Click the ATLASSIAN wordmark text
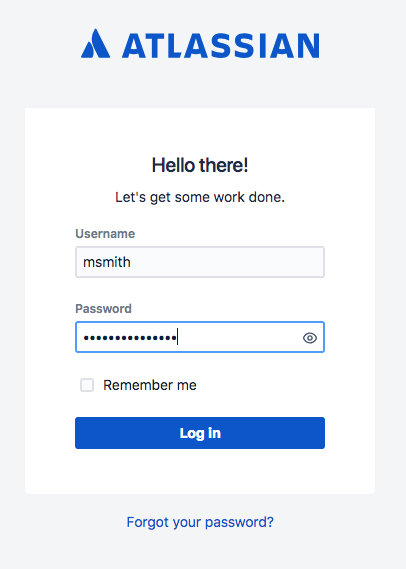The image size is (406, 569). pos(221,46)
